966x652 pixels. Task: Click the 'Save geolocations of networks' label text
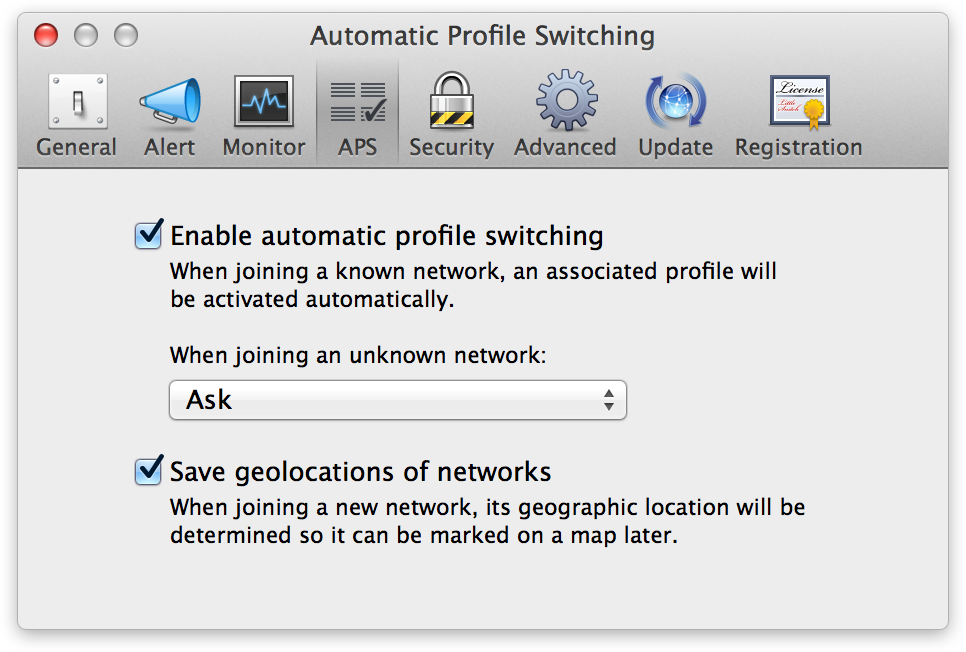[x=361, y=471]
